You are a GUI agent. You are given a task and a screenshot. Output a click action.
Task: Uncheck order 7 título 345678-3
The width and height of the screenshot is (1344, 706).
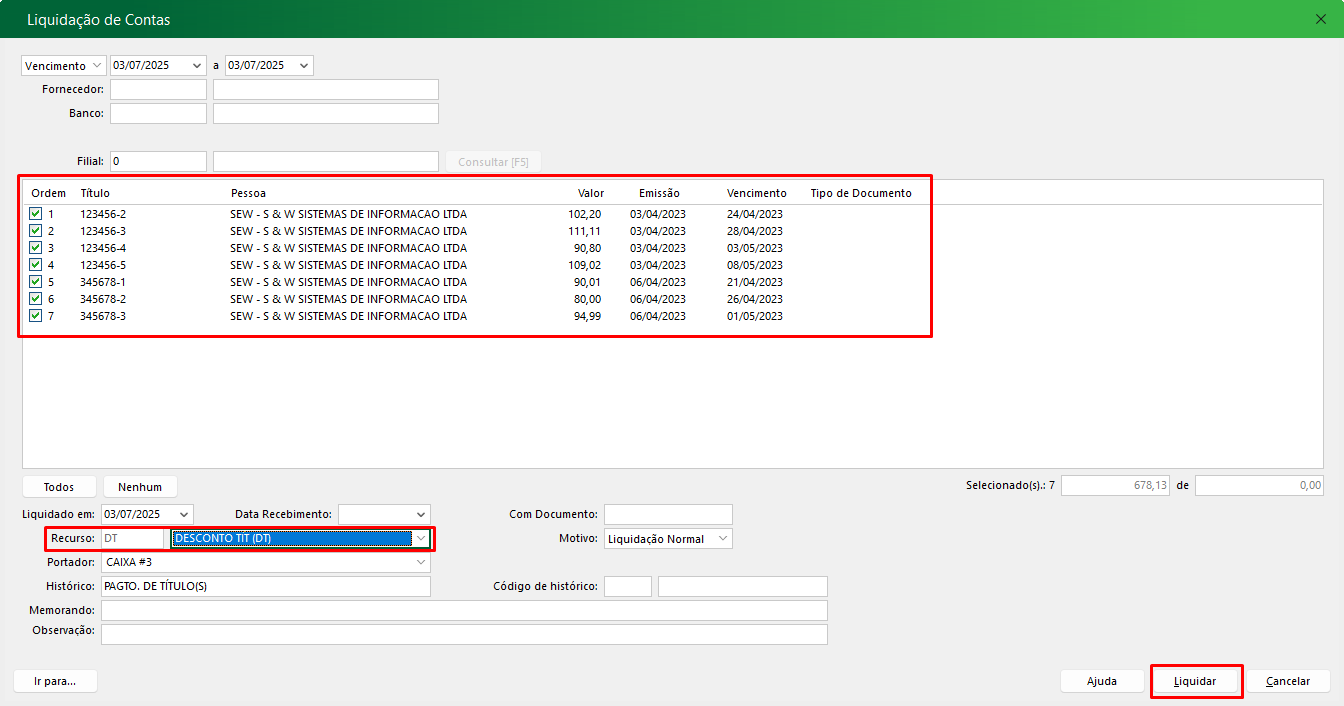tap(36, 316)
